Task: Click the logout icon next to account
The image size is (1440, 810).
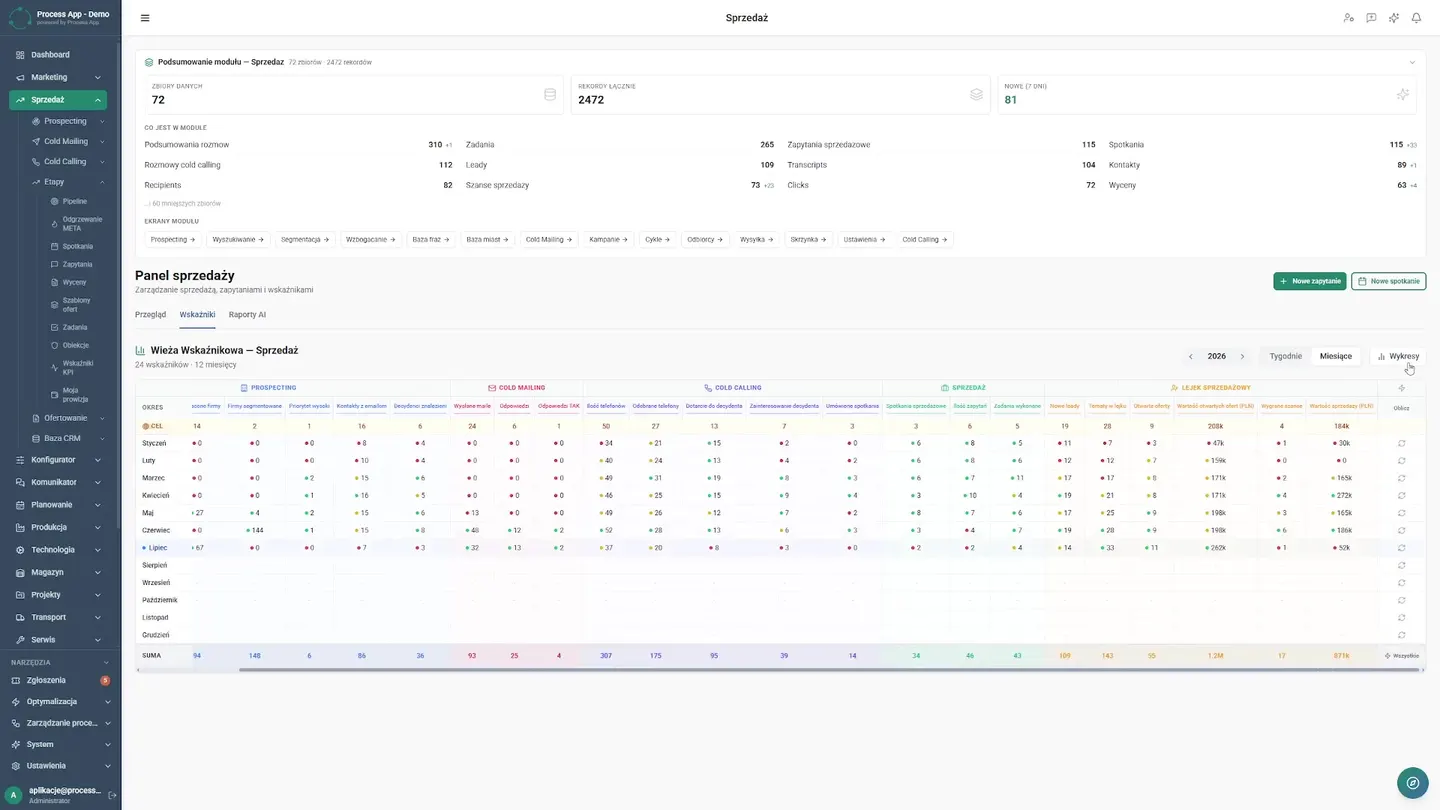Action: (112, 795)
